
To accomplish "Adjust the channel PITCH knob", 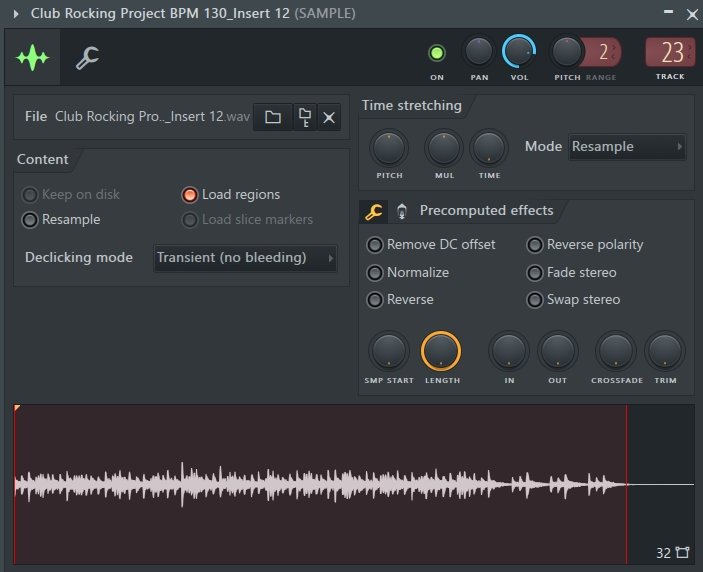I will (566, 52).
